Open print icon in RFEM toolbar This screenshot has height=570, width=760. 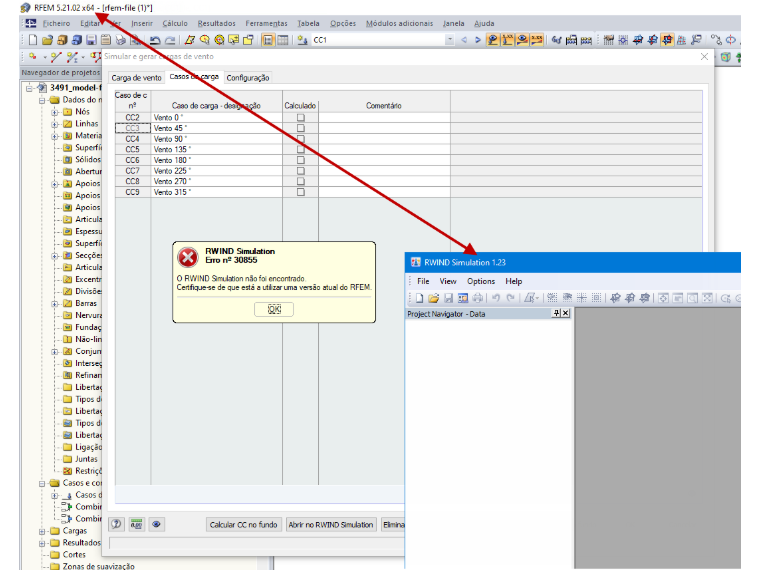(x=121, y=40)
